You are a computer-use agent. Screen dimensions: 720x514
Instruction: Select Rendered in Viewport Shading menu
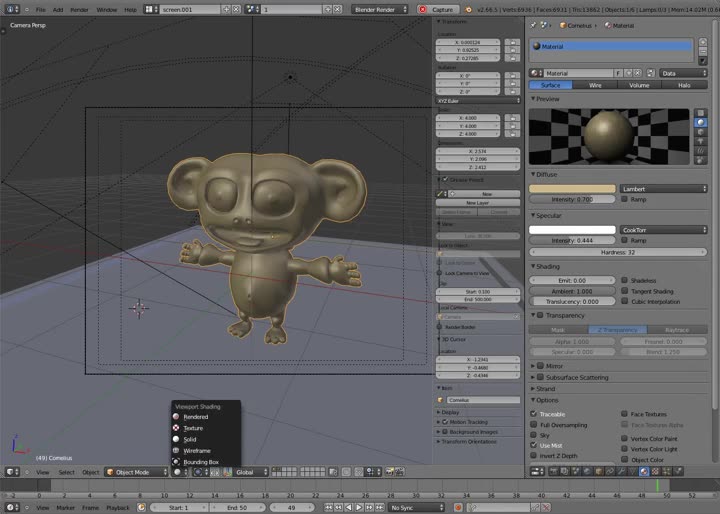click(196, 417)
